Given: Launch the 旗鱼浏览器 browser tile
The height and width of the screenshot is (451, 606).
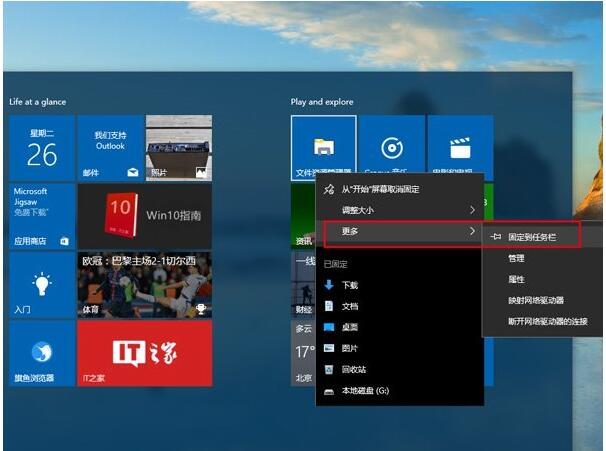Looking at the screenshot, I should [41, 353].
